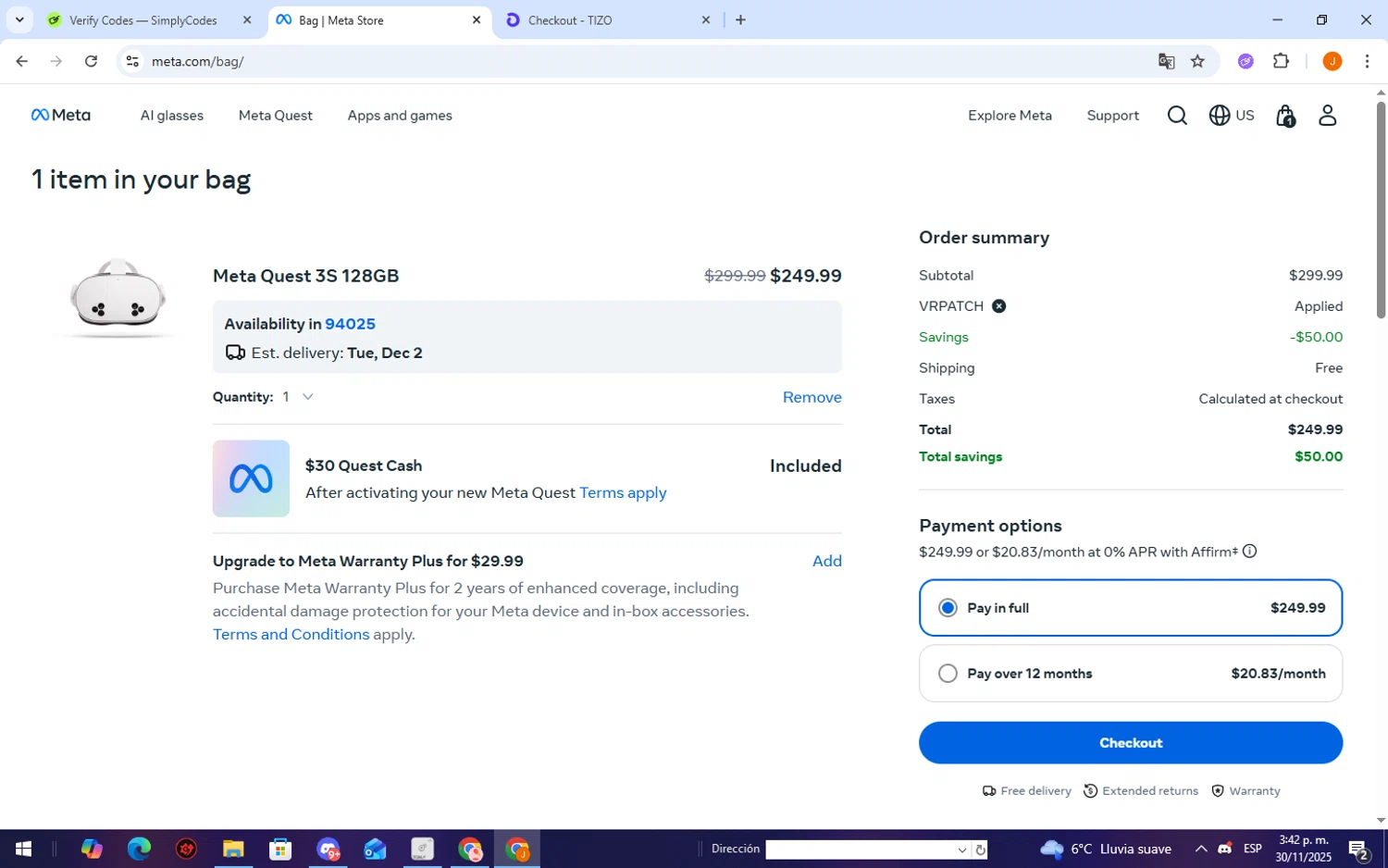Viewport: 1388px width, 868px height.
Task: Open warranty Terms and Conditions link
Action: click(291, 634)
